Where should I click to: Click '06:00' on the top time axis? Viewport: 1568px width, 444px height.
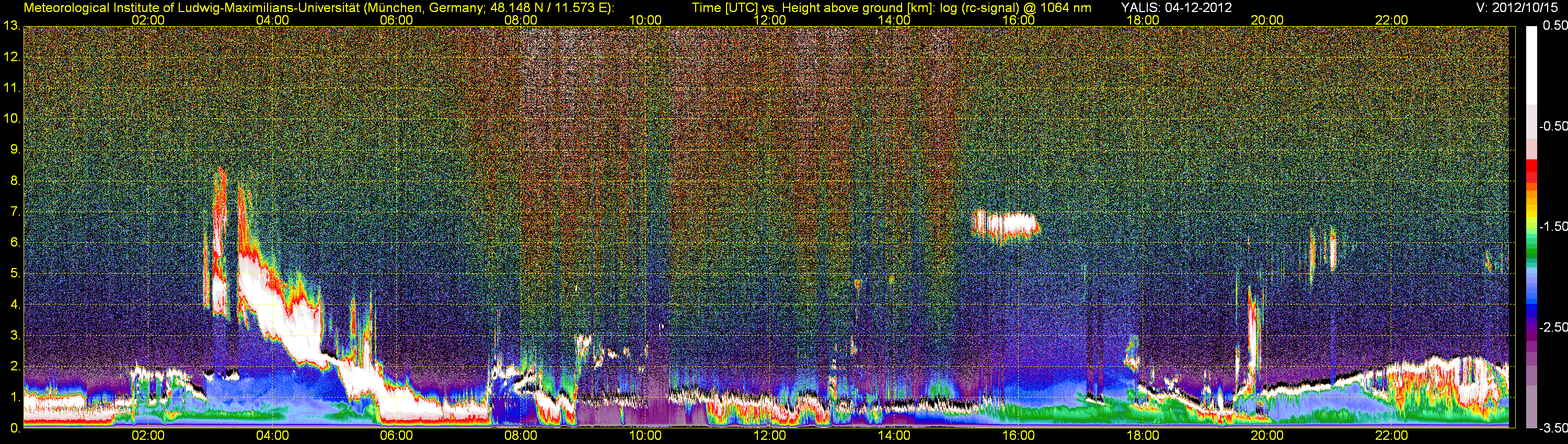pos(396,20)
